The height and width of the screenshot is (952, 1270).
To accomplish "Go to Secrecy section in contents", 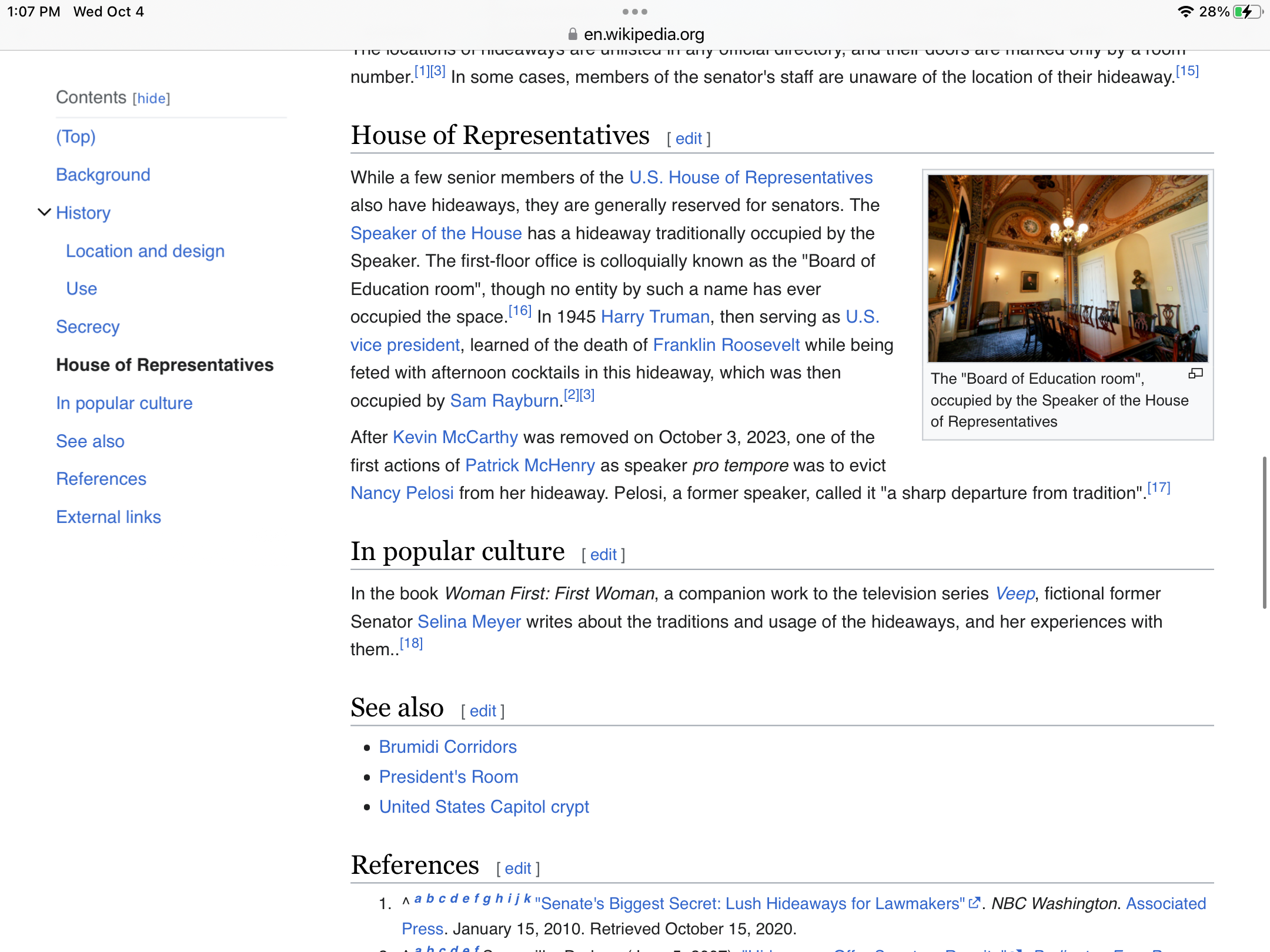I will point(88,327).
